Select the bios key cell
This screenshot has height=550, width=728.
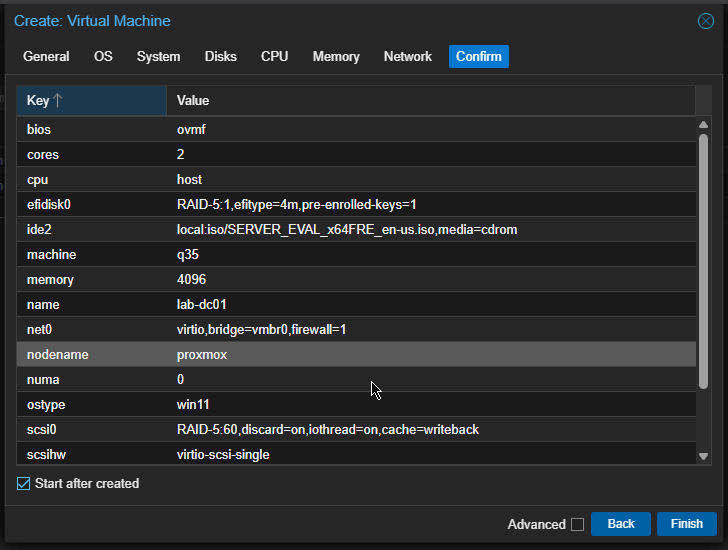click(91, 129)
